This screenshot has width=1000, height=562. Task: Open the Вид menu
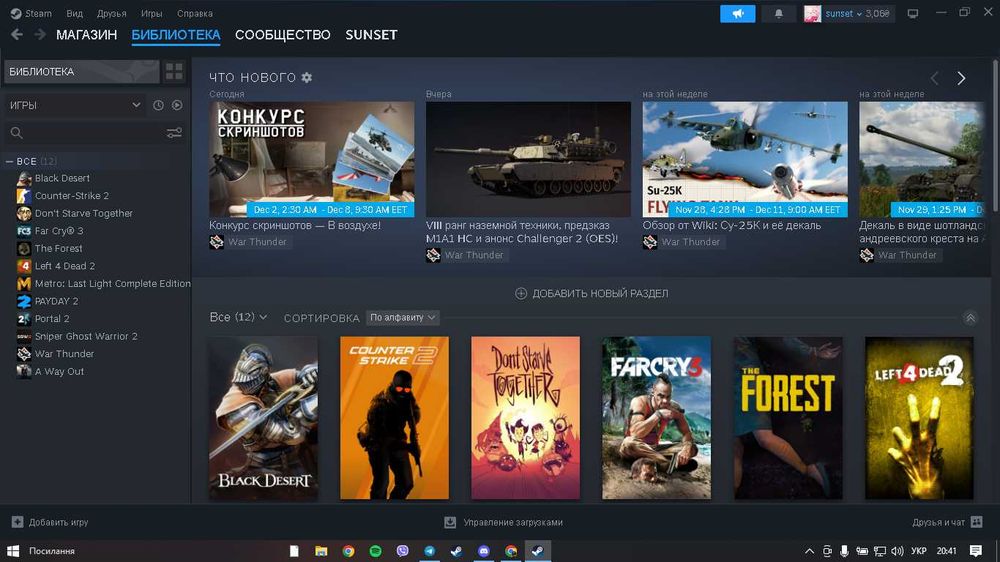pyautogui.click(x=75, y=13)
